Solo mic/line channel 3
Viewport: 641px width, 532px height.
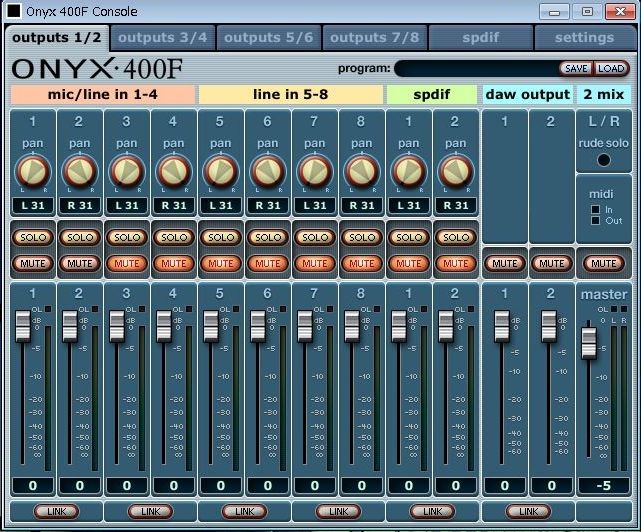click(x=127, y=237)
